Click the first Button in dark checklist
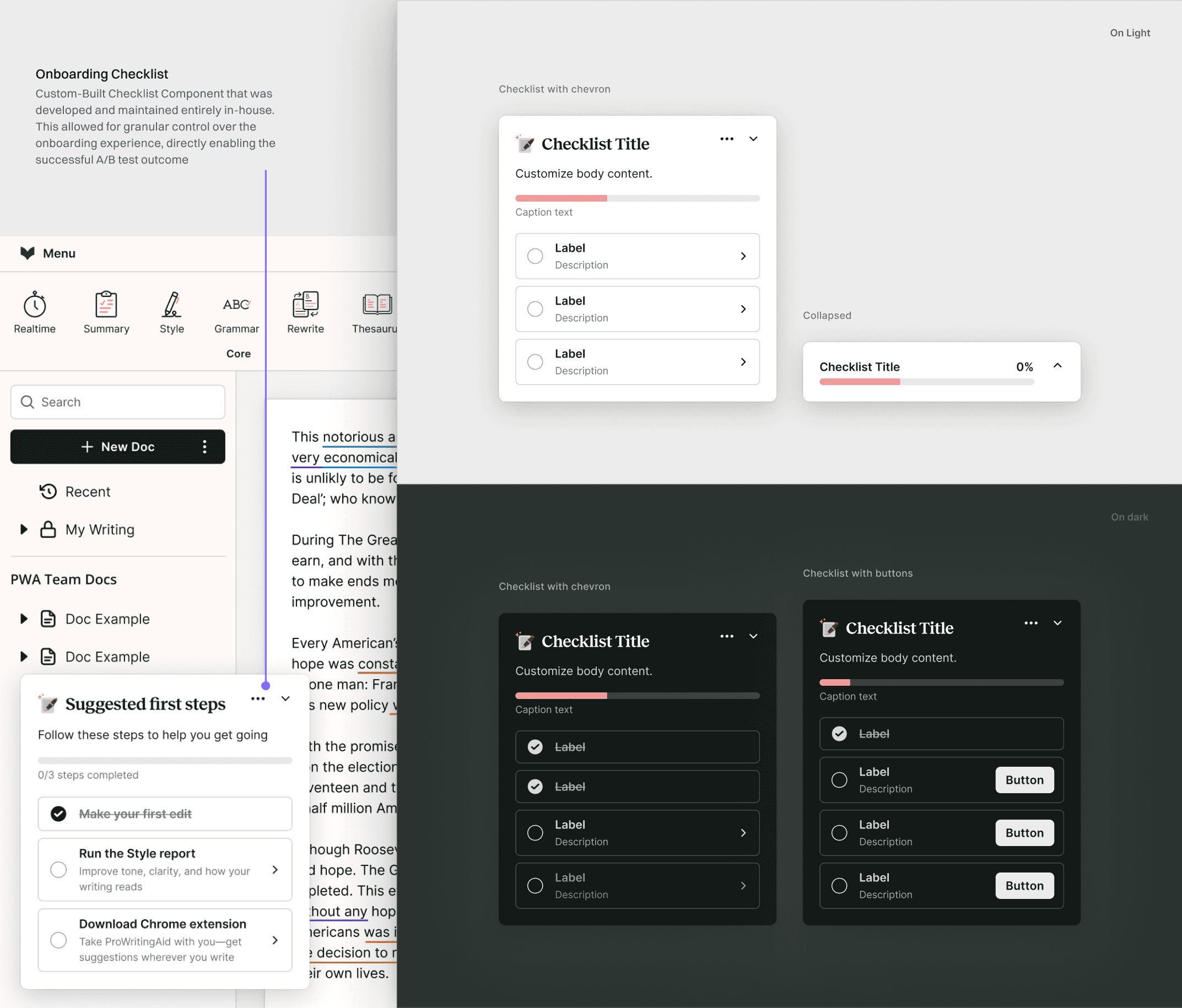The width and height of the screenshot is (1182, 1008). tap(1024, 780)
